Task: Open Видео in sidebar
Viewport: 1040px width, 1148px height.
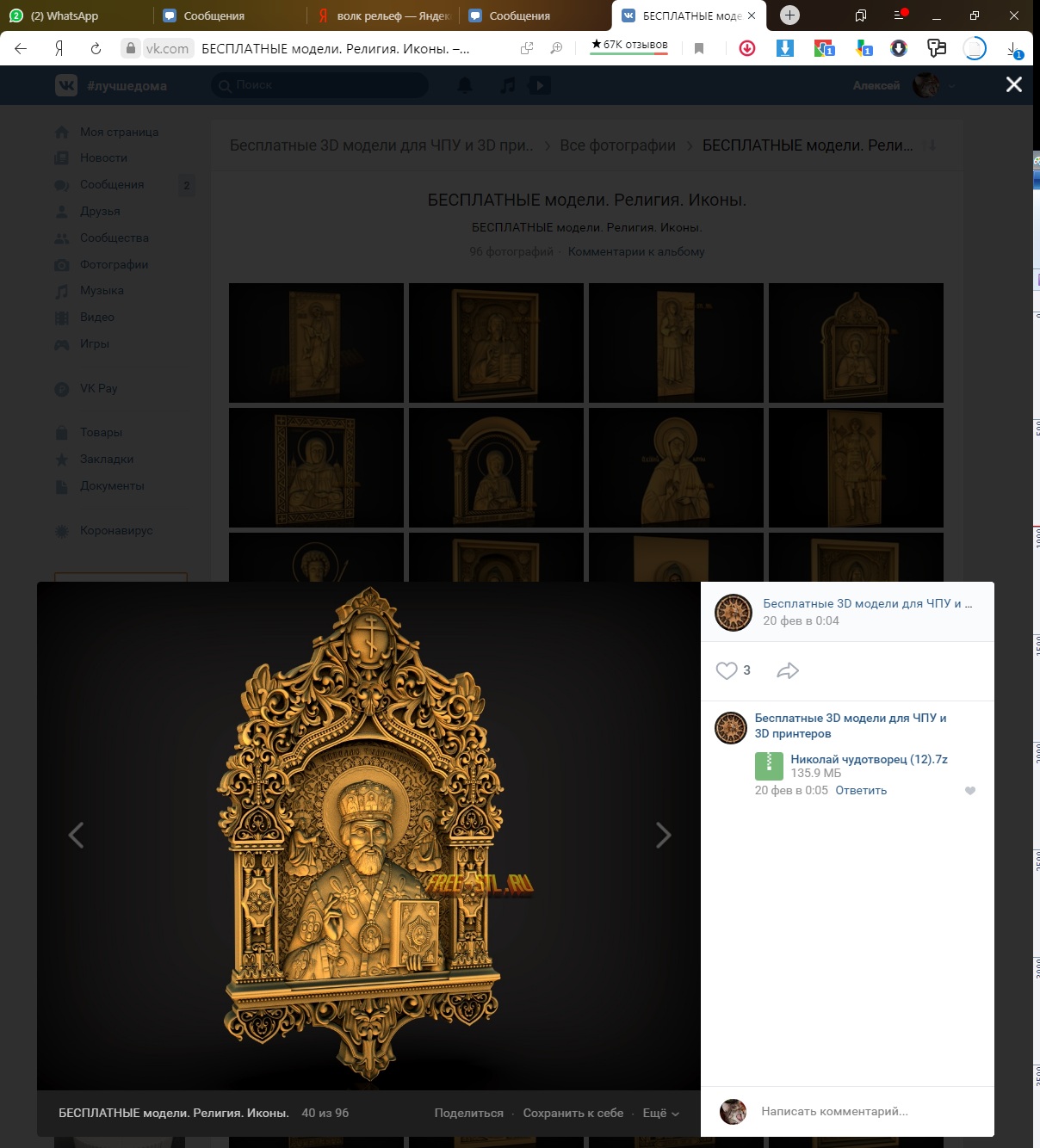Action: 97,317
